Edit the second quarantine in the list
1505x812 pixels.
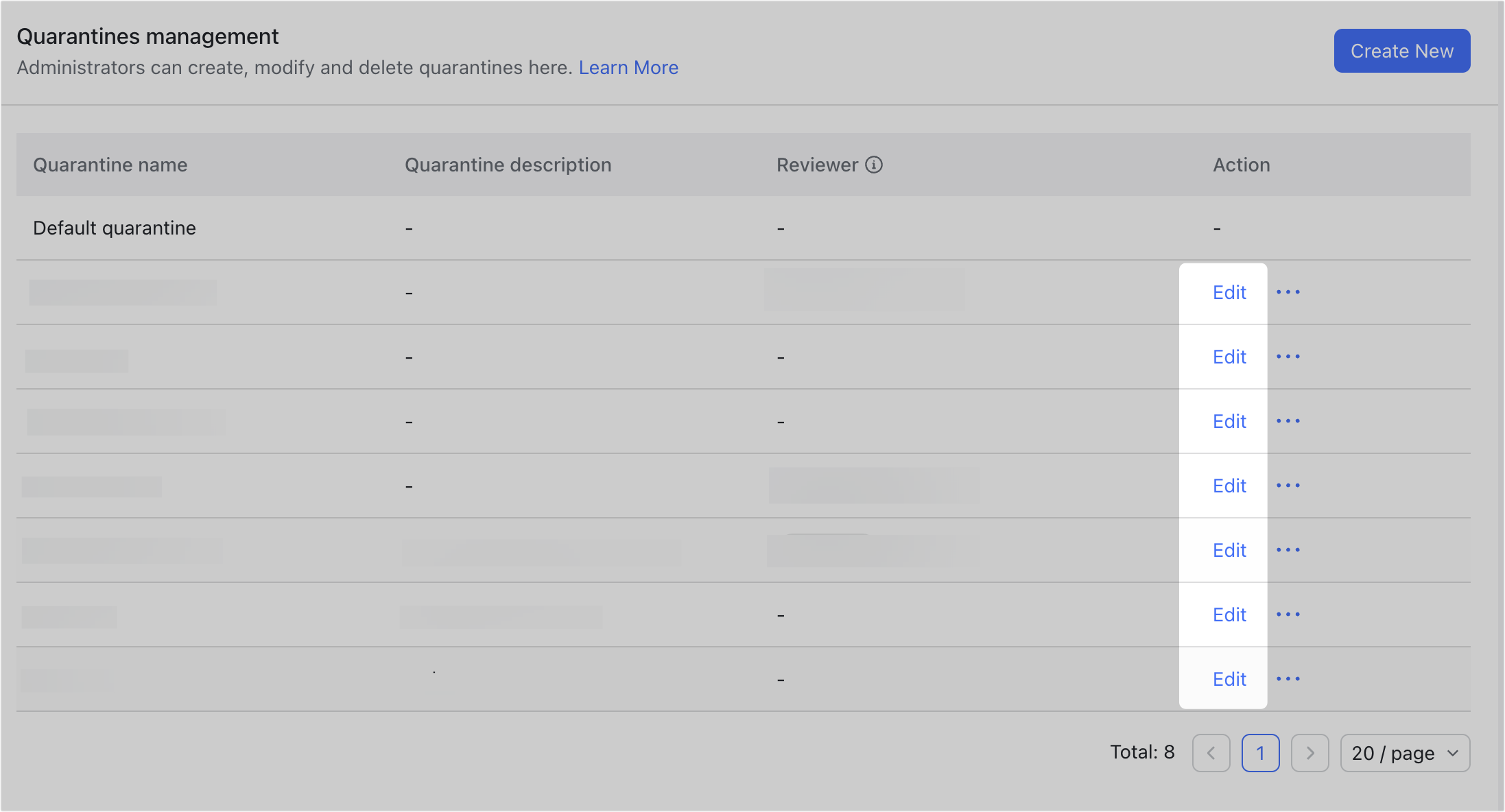[1229, 292]
